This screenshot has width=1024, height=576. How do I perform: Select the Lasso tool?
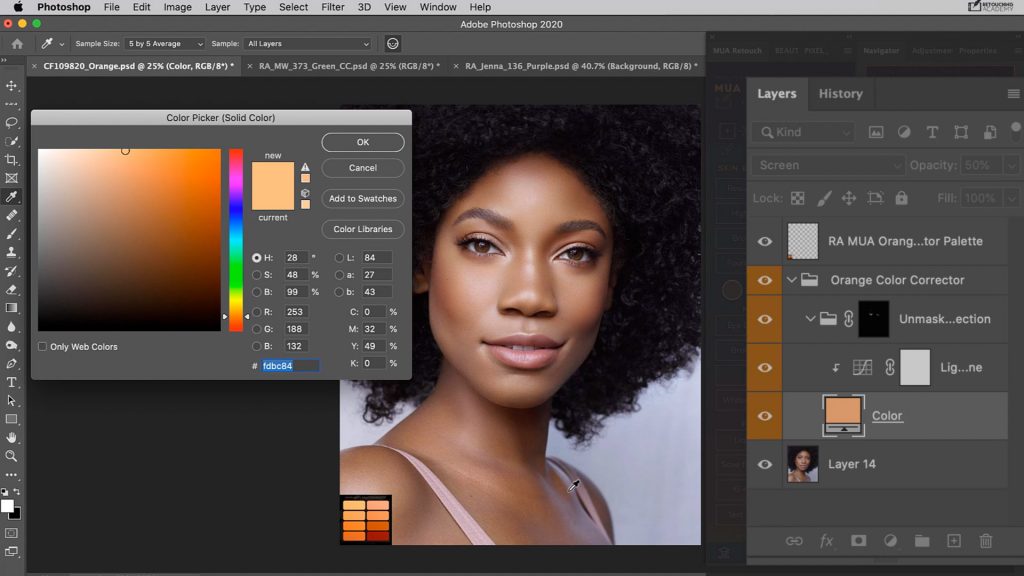pyautogui.click(x=13, y=122)
